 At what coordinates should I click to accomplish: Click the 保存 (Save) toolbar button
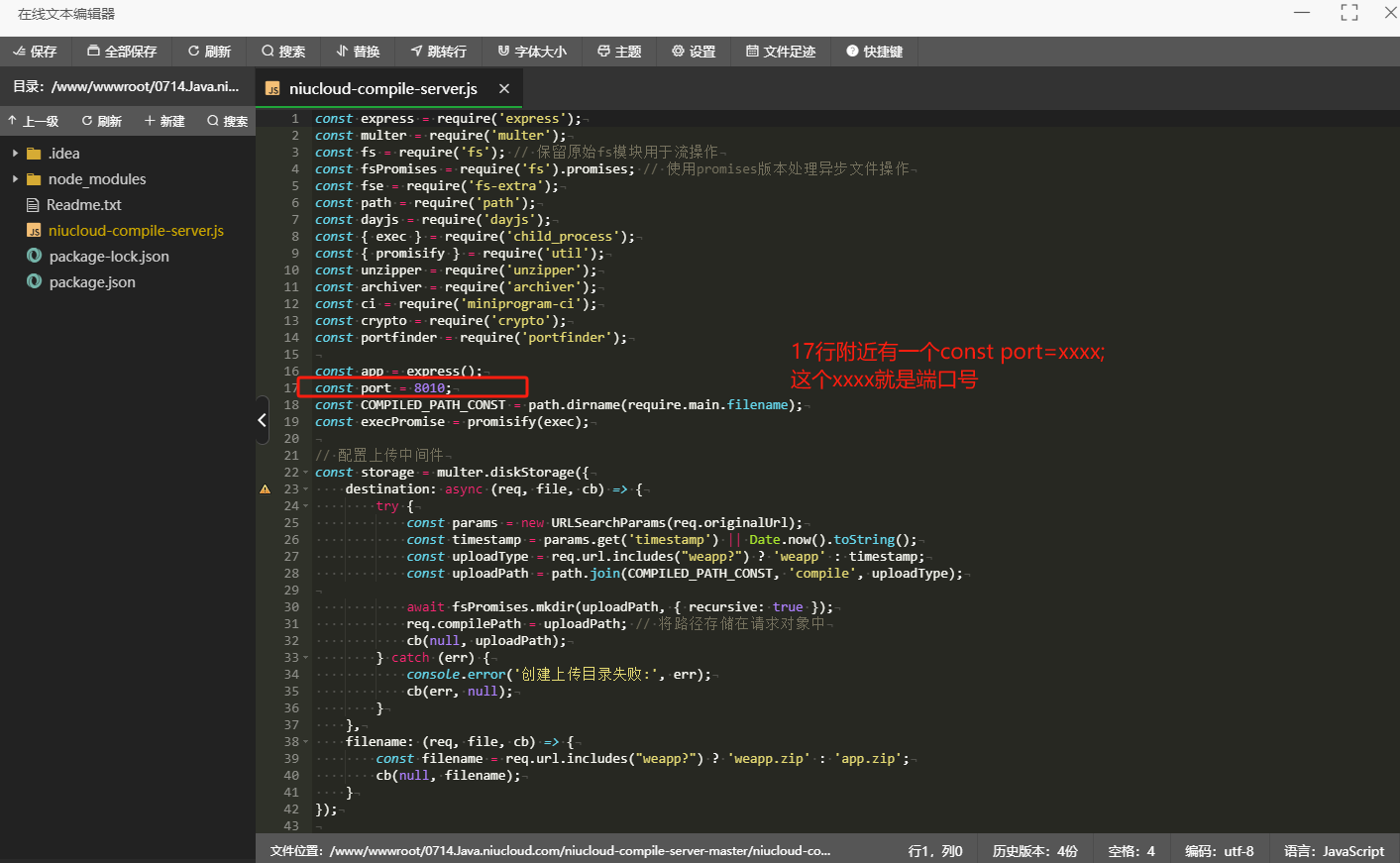35,52
